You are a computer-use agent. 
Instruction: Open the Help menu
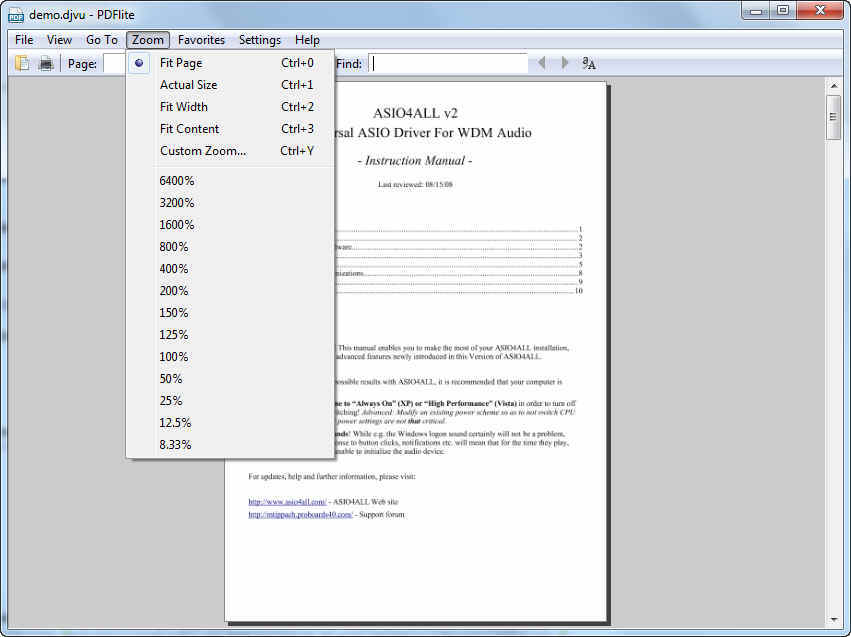point(307,40)
